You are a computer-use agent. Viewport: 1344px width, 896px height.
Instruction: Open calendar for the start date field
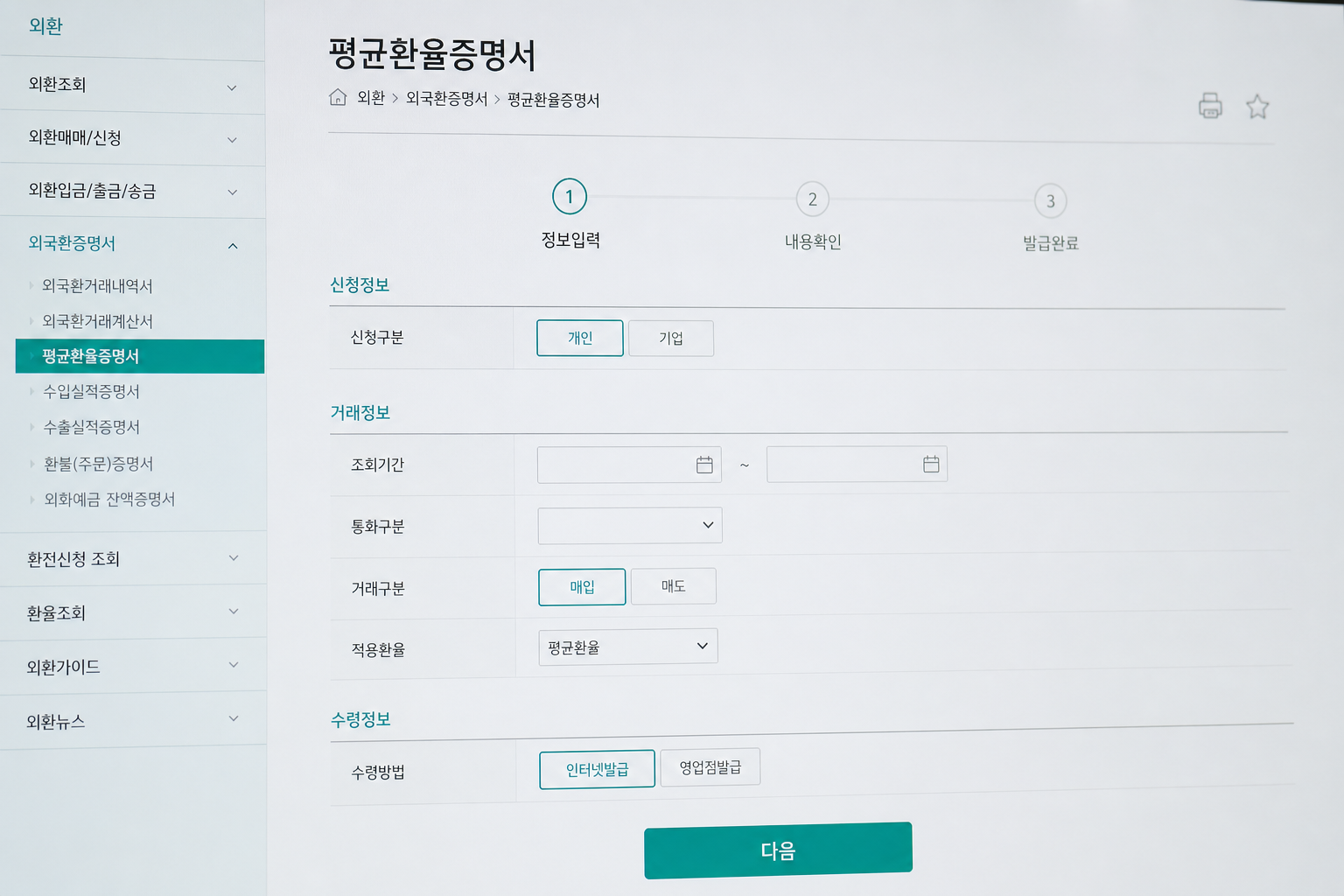point(704,465)
